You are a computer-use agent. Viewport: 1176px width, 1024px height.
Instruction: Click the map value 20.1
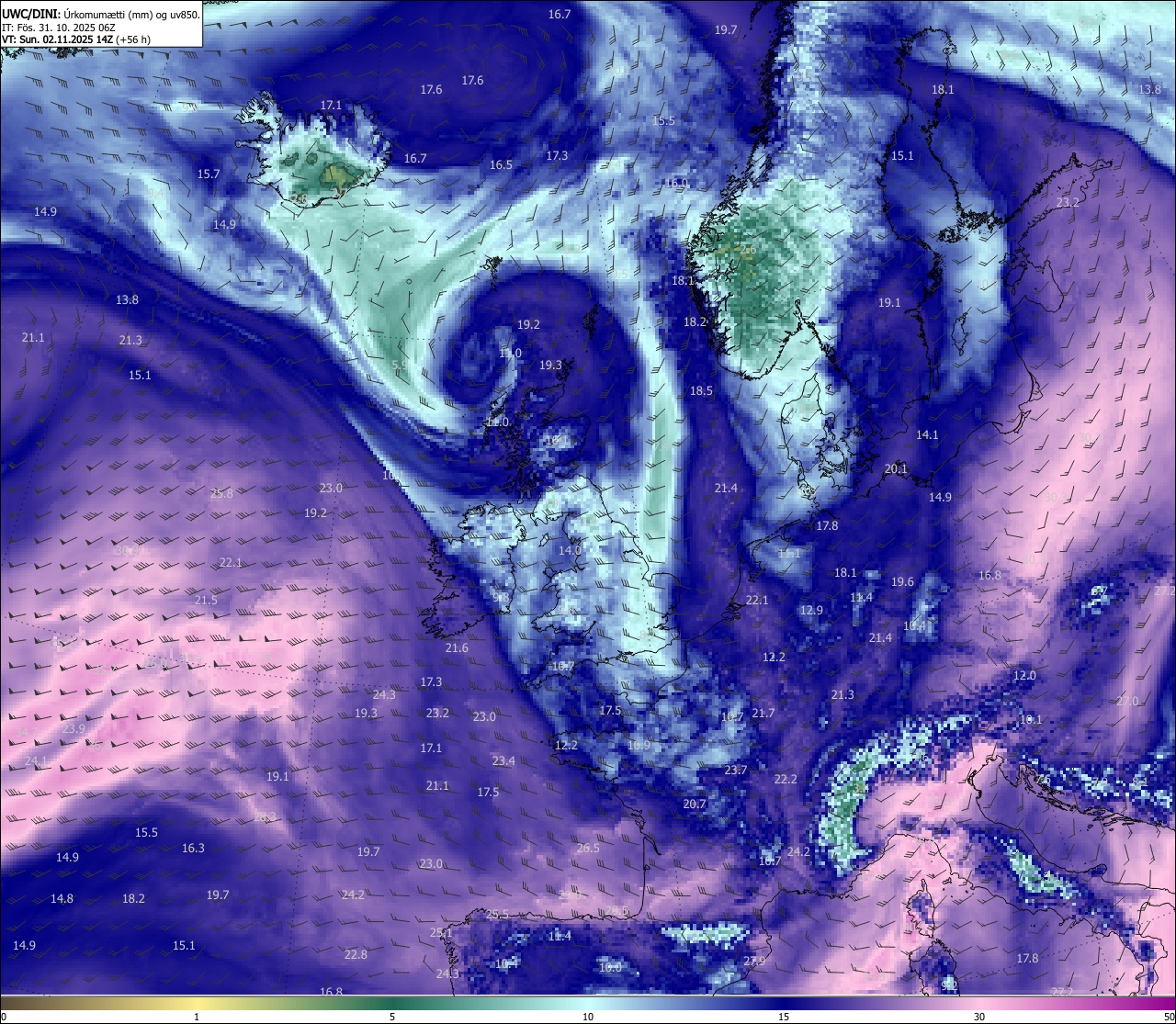(x=896, y=469)
